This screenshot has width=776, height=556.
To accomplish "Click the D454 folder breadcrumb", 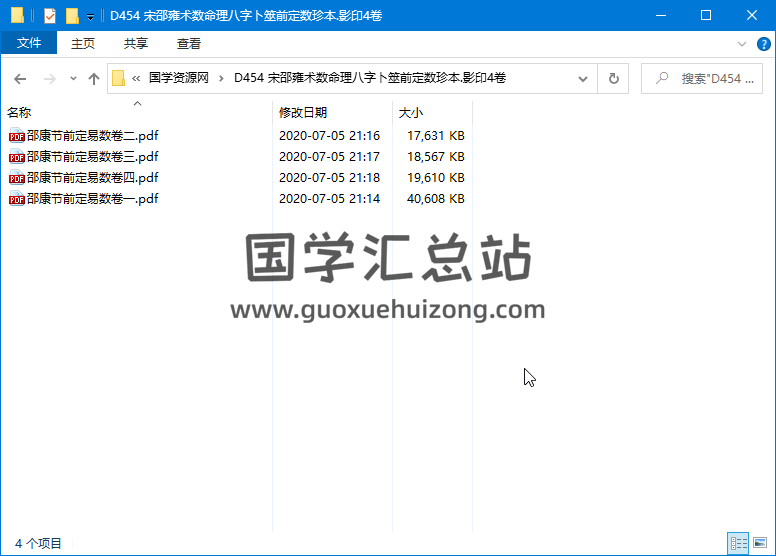I will click(370, 78).
